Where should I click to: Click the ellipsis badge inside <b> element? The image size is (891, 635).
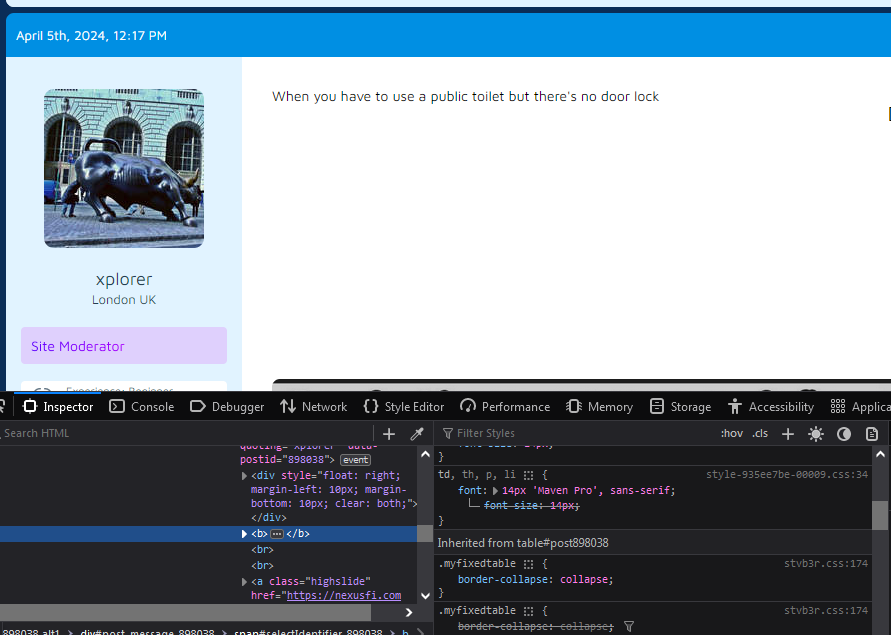[277, 534]
